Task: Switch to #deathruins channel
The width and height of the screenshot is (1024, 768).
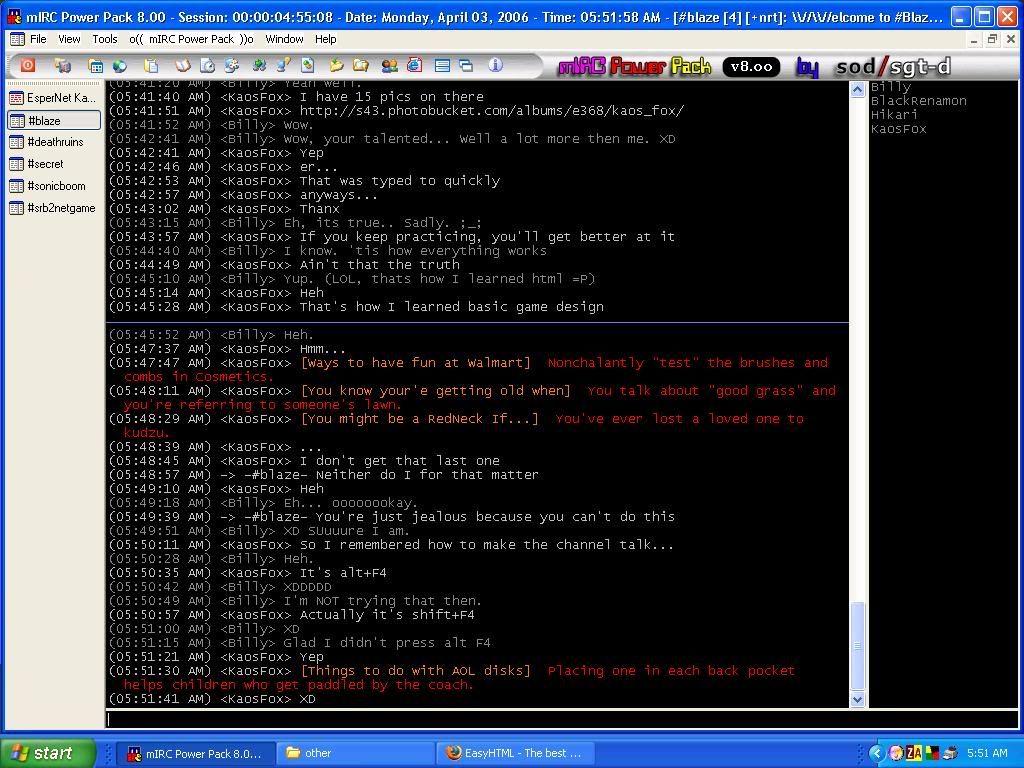Action: click(x=54, y=142)
